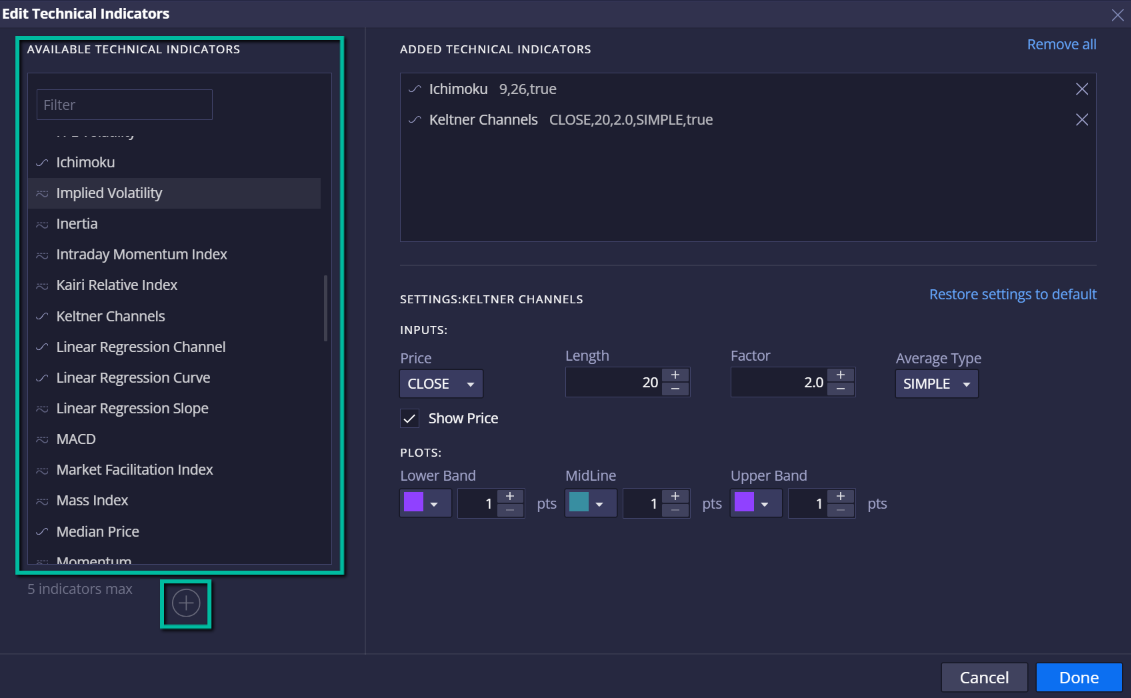Click the icon beside Mass Index
The width and height of the screenshot is (1131, 698).
tap(43, 500)
